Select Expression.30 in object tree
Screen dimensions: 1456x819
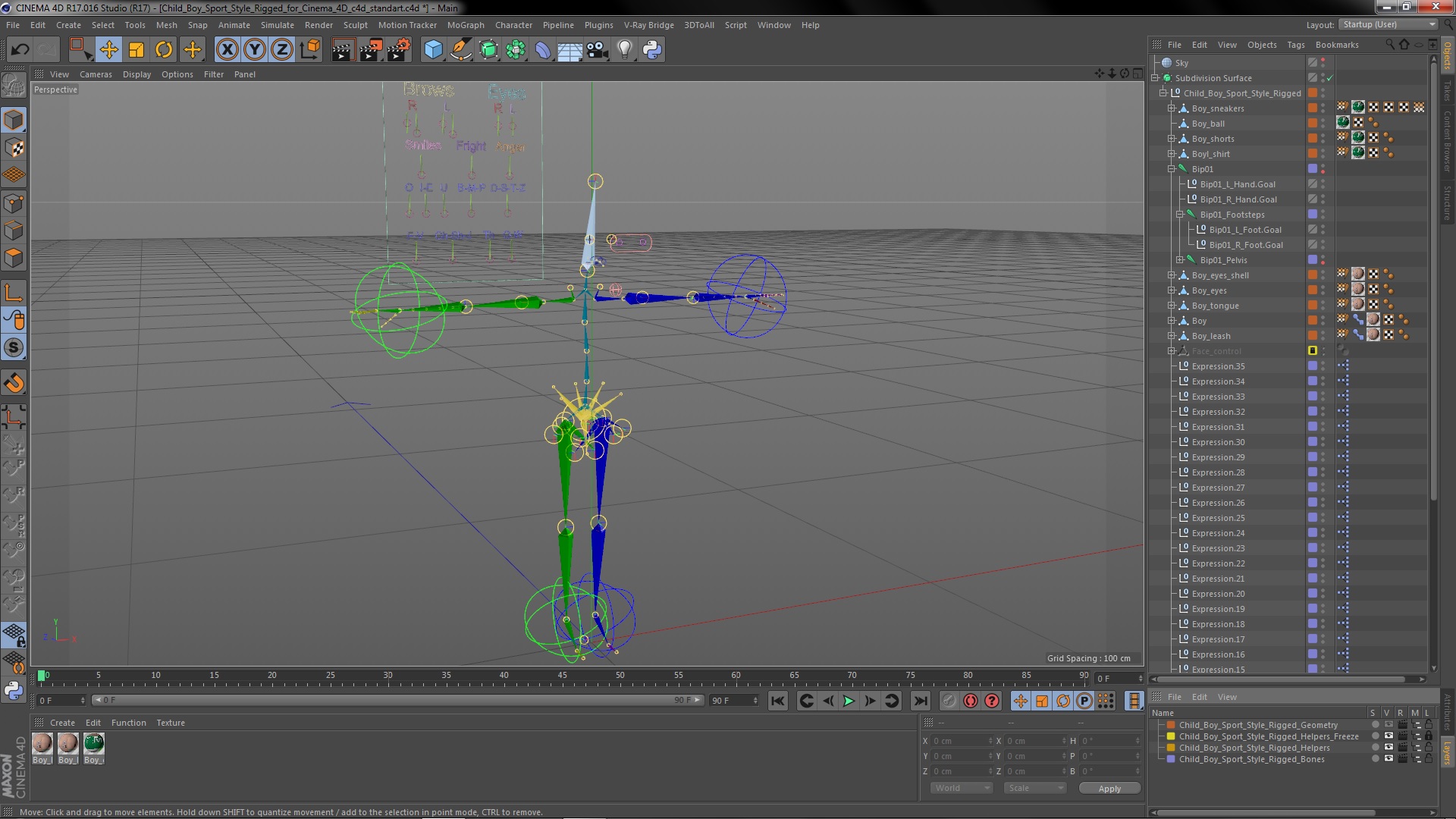coord(1218,442)
